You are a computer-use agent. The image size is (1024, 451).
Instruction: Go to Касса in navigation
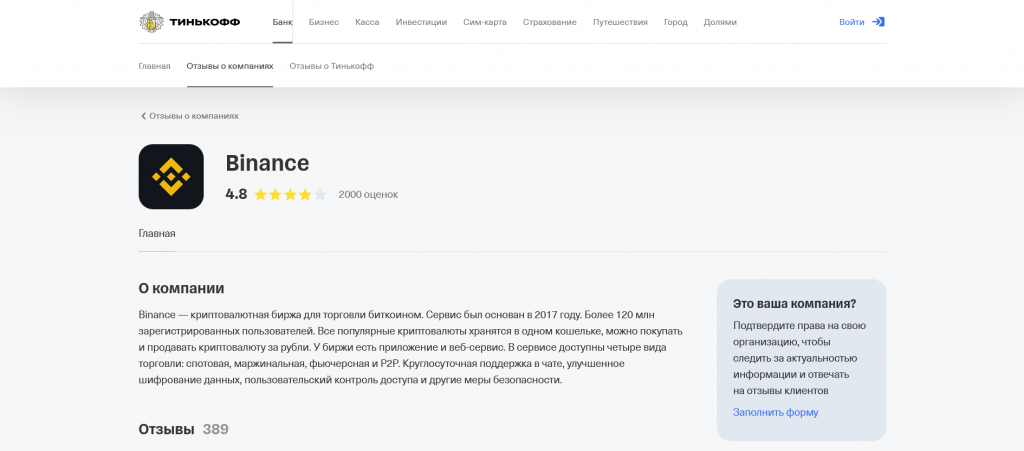367,21
